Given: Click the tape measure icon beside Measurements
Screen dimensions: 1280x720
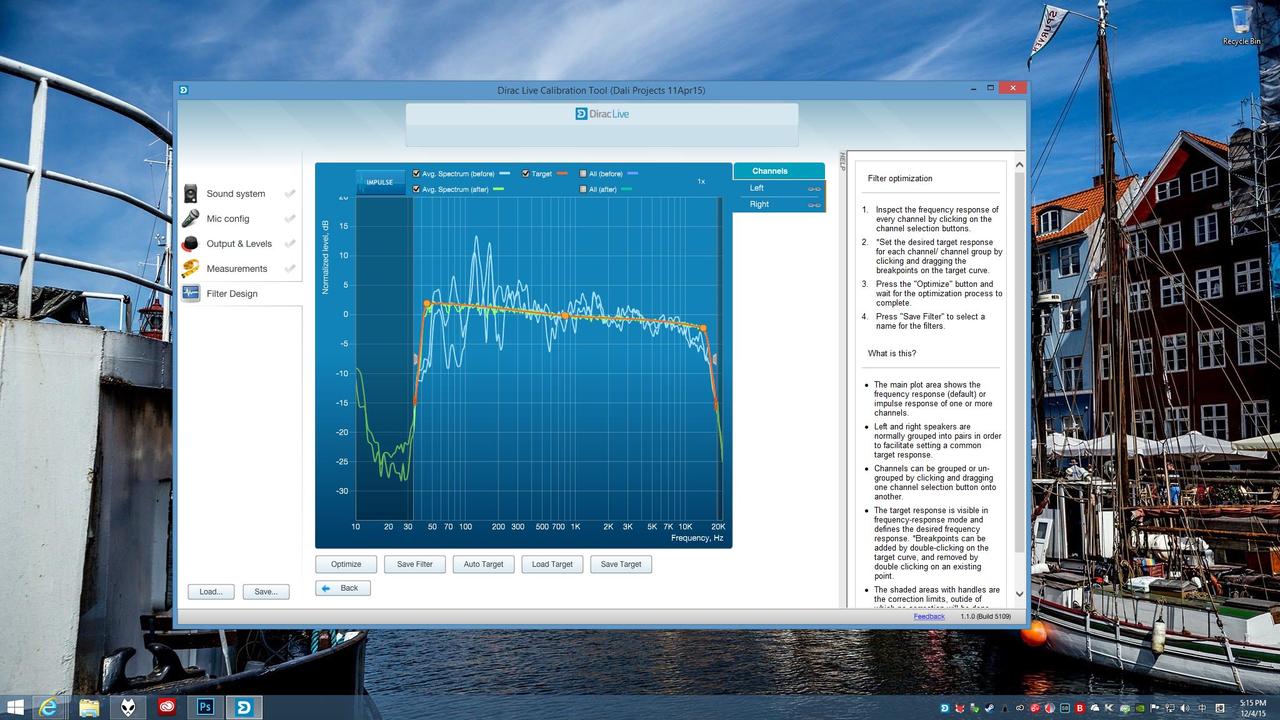Looking at the screenshot, I should point(190,269).
